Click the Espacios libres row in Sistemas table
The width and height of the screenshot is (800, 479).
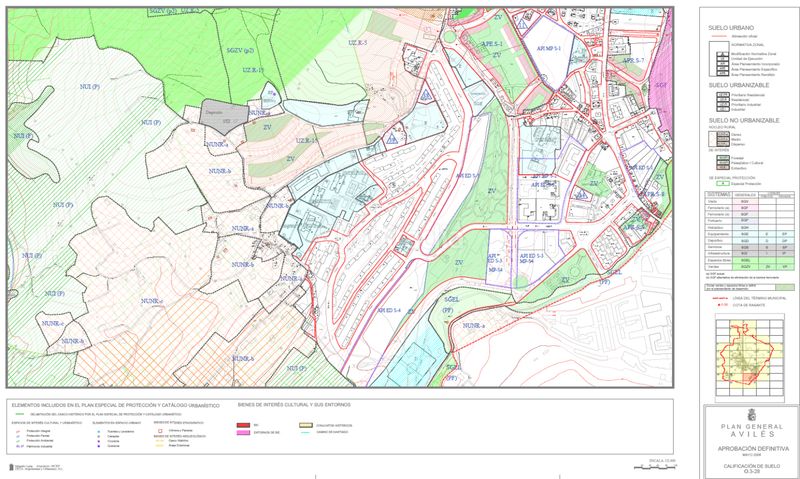click(x=749, y=260)
